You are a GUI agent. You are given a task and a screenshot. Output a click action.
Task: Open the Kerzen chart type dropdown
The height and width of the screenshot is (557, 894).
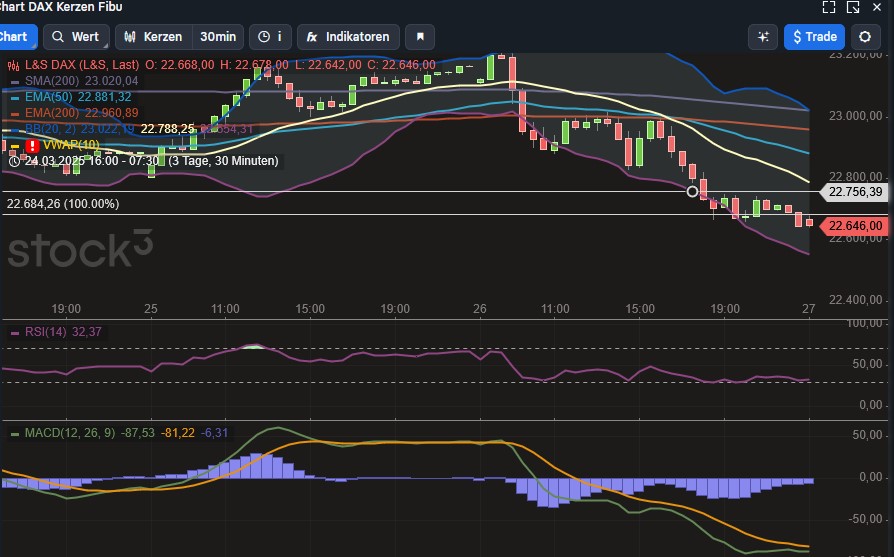point(153,37)
